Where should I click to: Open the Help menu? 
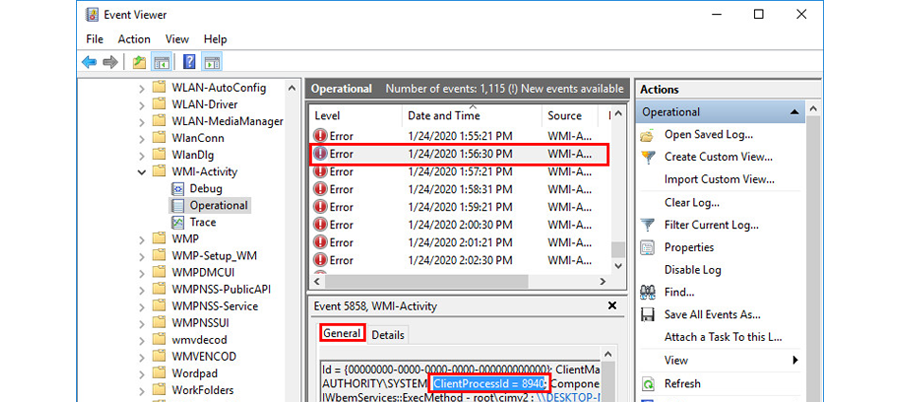click(x=215, y=39)
